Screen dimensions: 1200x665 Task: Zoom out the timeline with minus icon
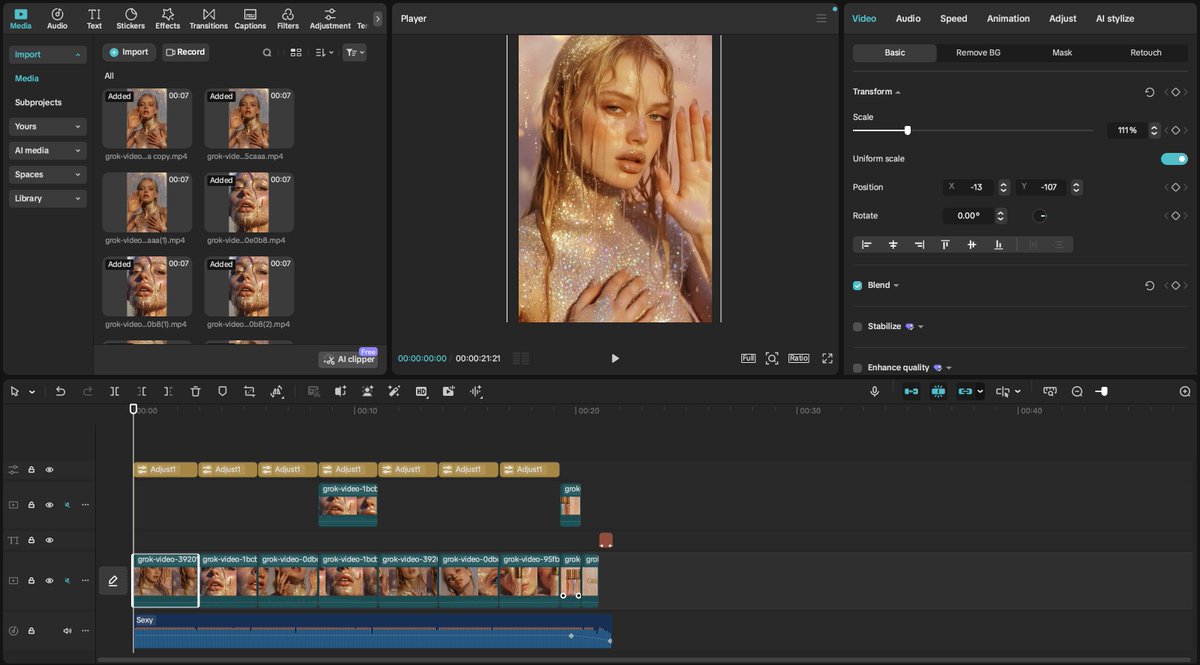pyautogui.click(x=1077, y=392)
